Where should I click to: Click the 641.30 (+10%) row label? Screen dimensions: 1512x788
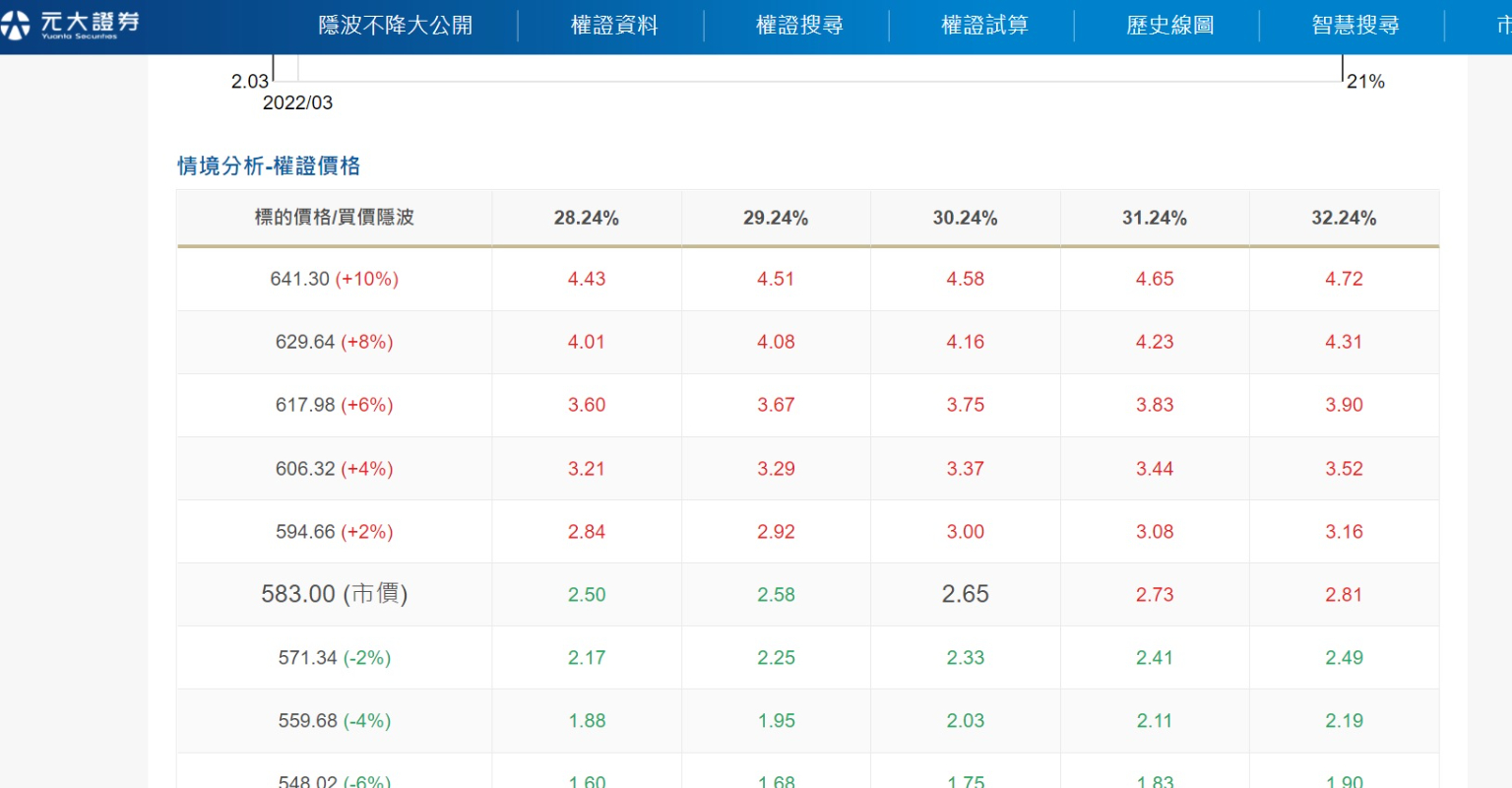click(334, 279)
